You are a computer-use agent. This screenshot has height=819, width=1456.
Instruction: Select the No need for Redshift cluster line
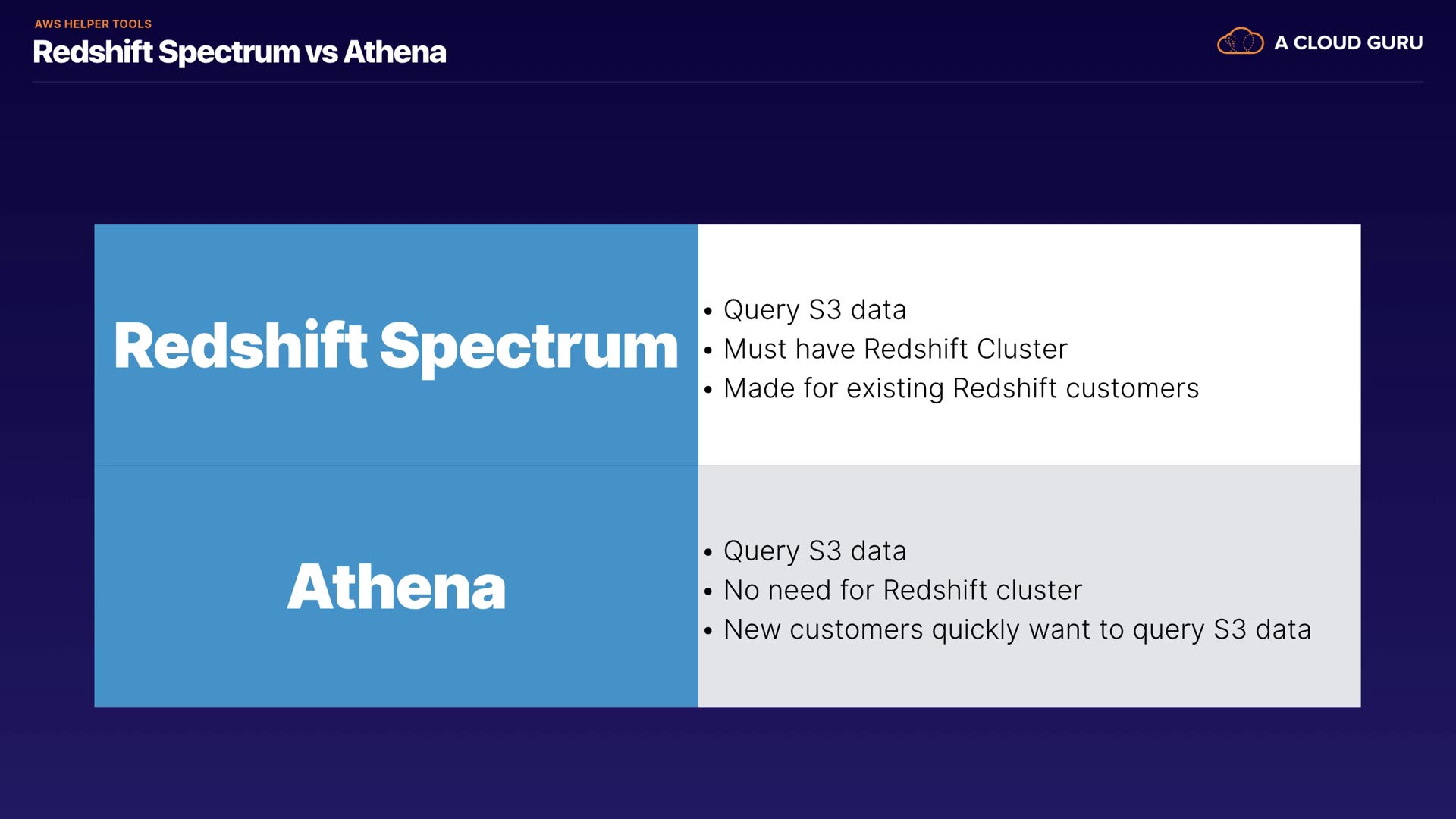tap(902, 591)
